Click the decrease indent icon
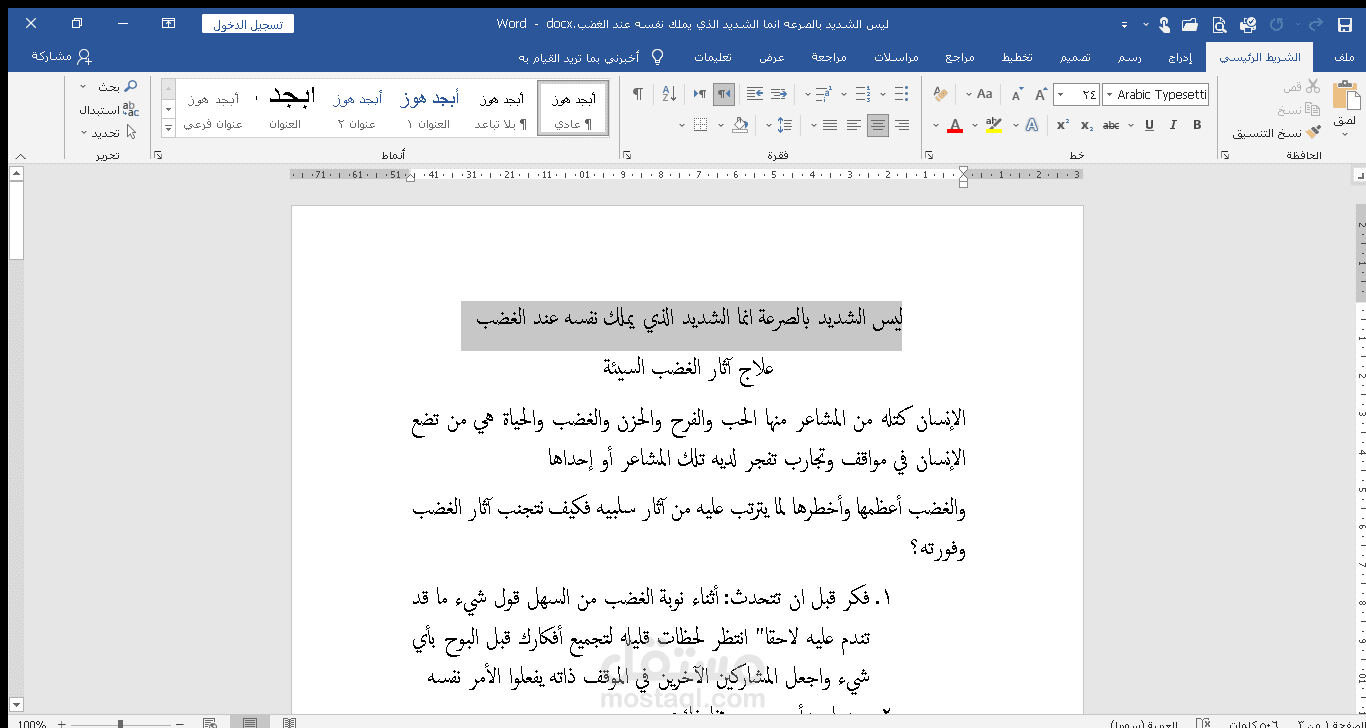 click(x=778, y=94)
